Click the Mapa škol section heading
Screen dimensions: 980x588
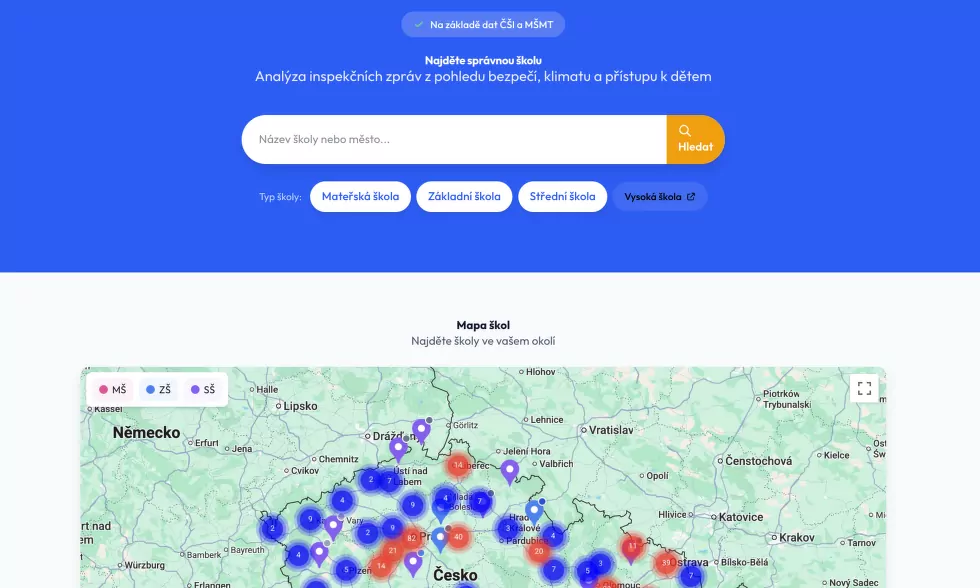tap(483, 324)
